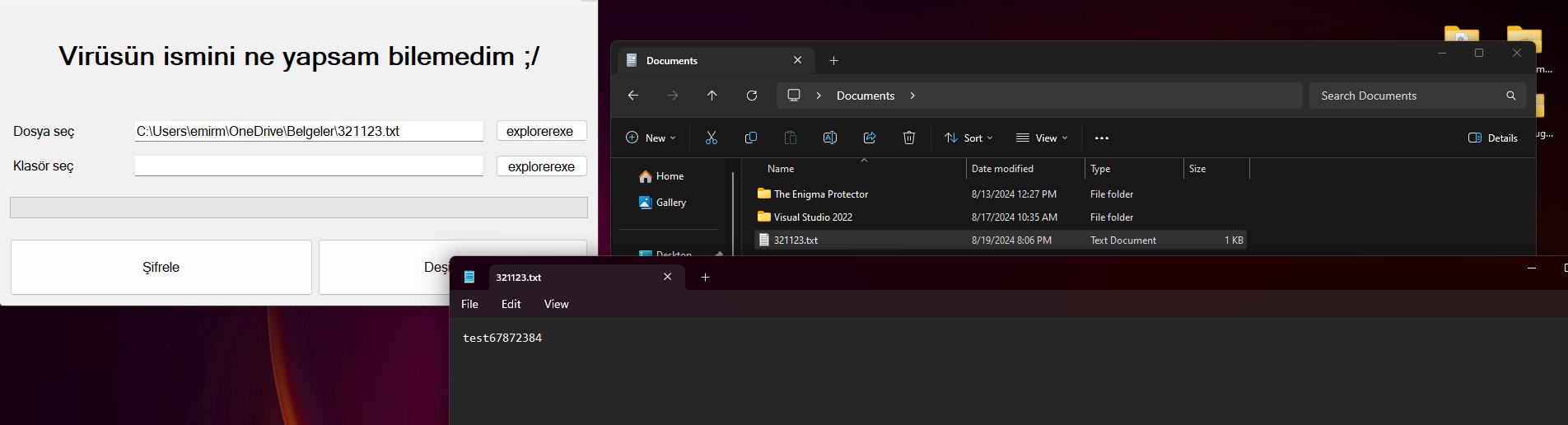
Task: Click the Rename icon in Explorer toolbar
Action: [x=830, y=138]
